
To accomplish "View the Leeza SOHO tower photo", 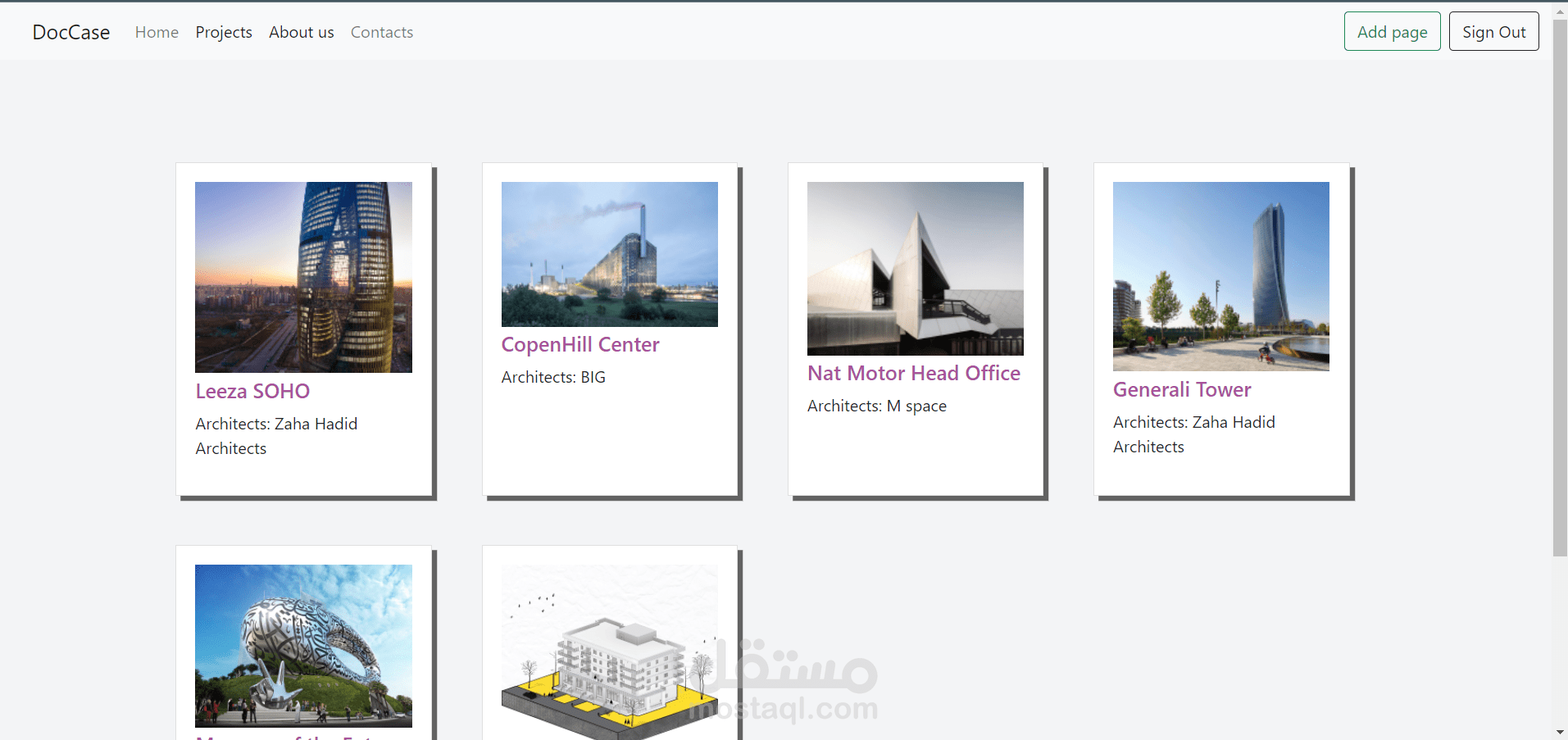I will click(x=303, y=277).
